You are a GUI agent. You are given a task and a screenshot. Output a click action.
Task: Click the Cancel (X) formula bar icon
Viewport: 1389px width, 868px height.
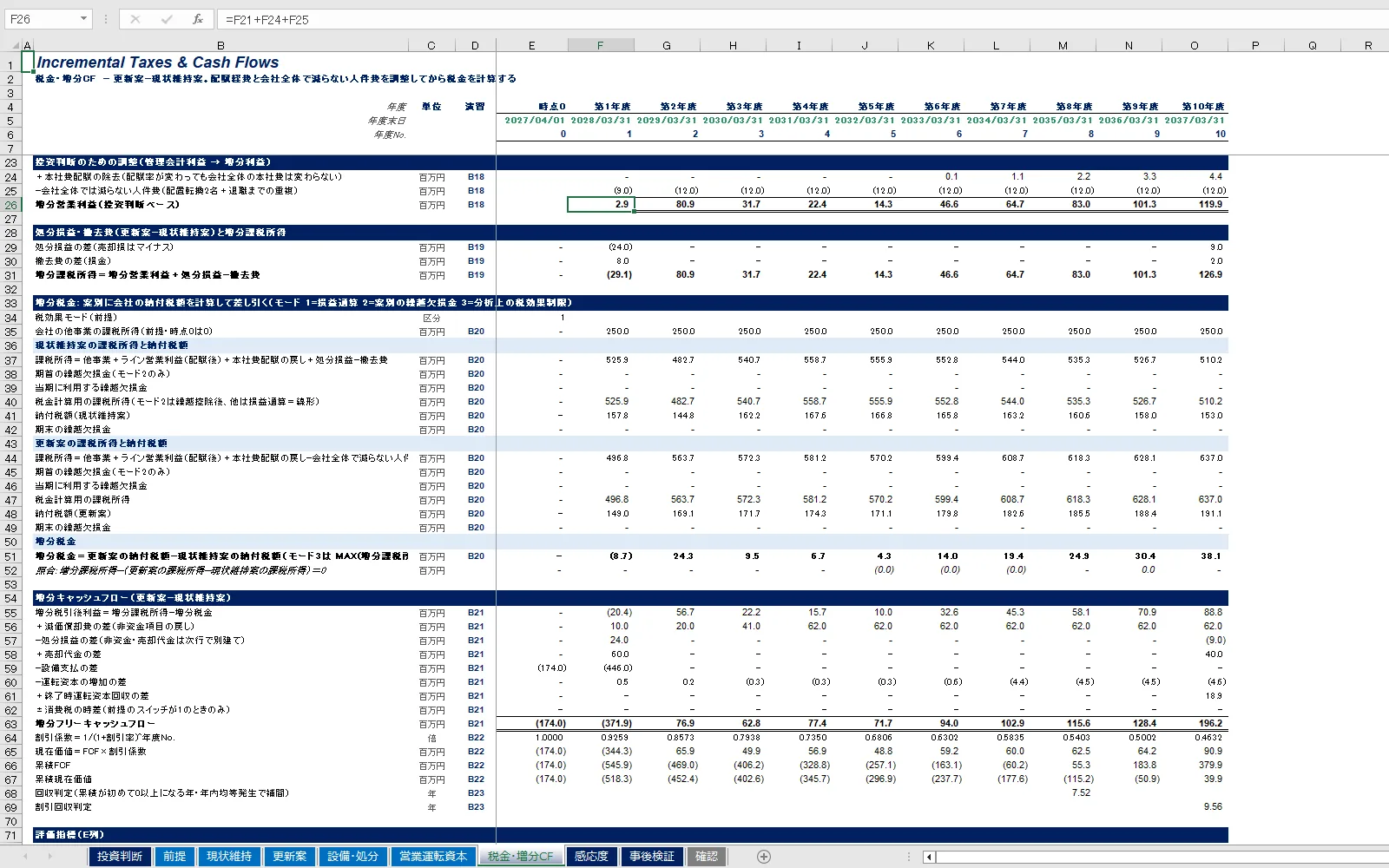135,19
